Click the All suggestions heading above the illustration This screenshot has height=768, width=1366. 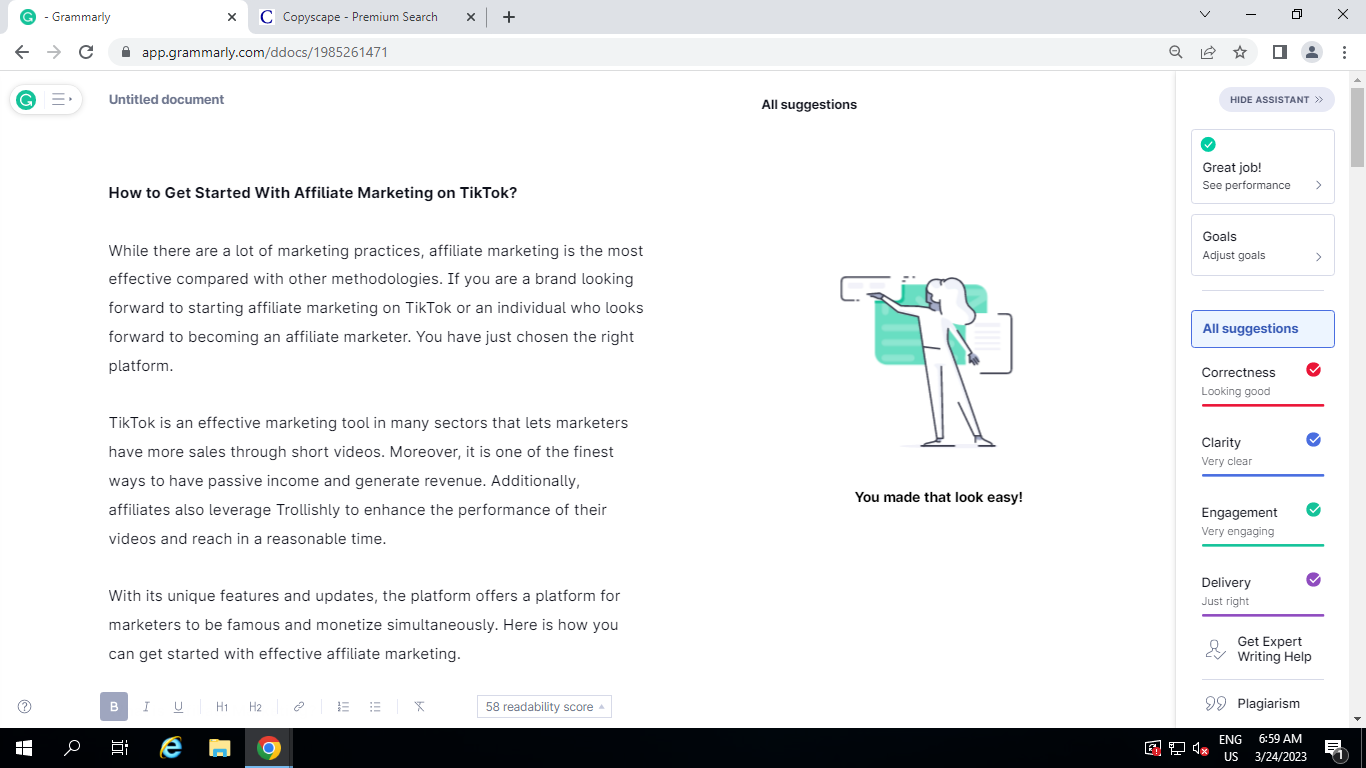tap(809, 105)
